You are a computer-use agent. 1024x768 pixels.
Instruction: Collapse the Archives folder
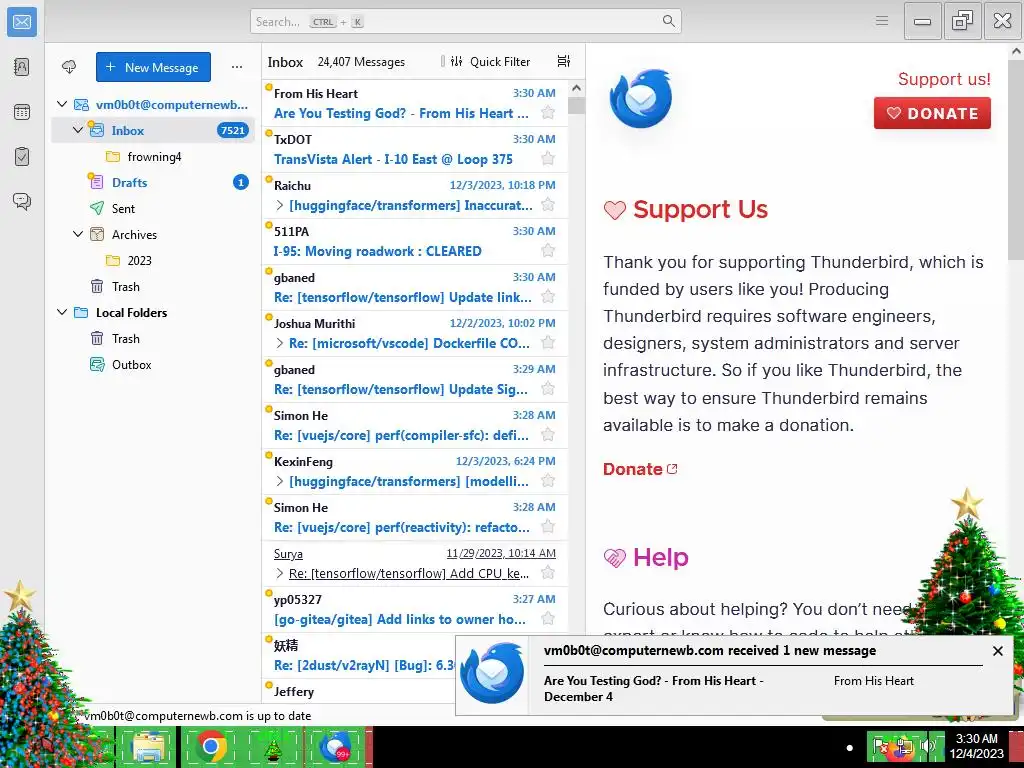[78, 234]
